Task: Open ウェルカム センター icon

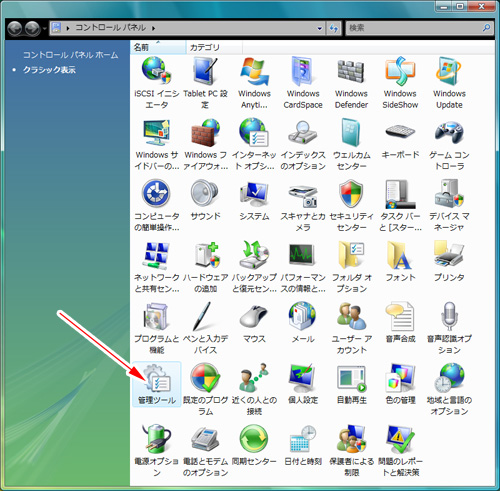Action: pyautogui.click(x=351, y=132)
